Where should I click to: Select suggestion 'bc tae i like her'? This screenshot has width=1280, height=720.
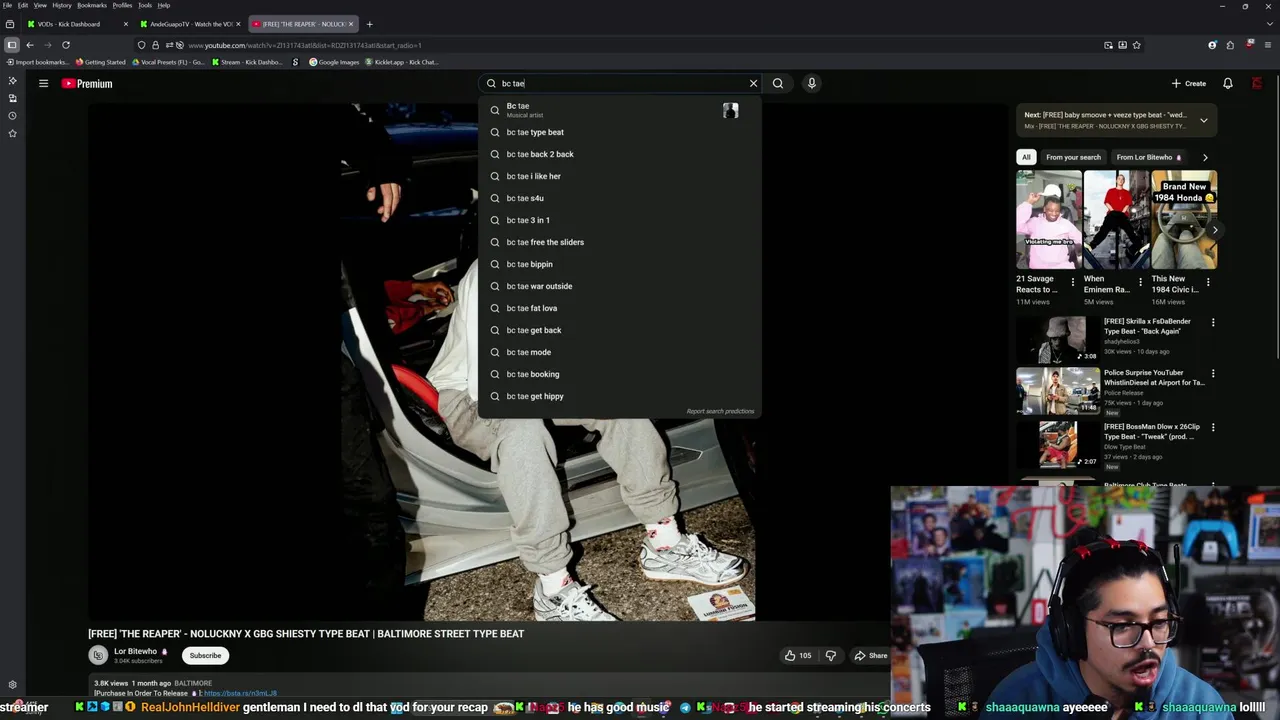point(620,176)
